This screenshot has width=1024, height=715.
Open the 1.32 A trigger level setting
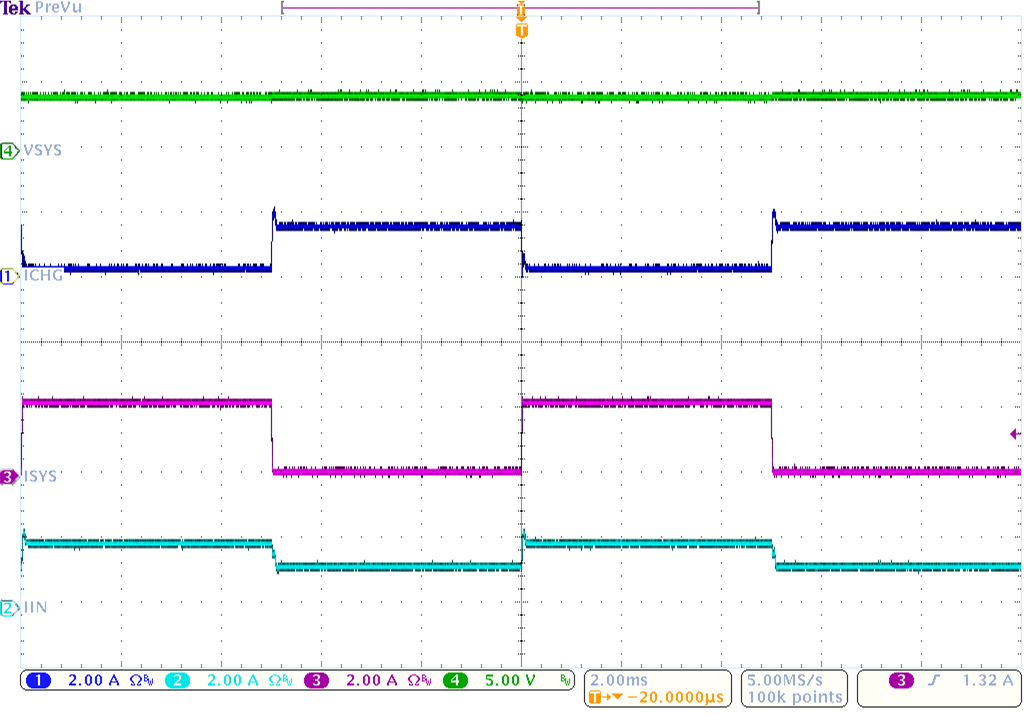990,678
